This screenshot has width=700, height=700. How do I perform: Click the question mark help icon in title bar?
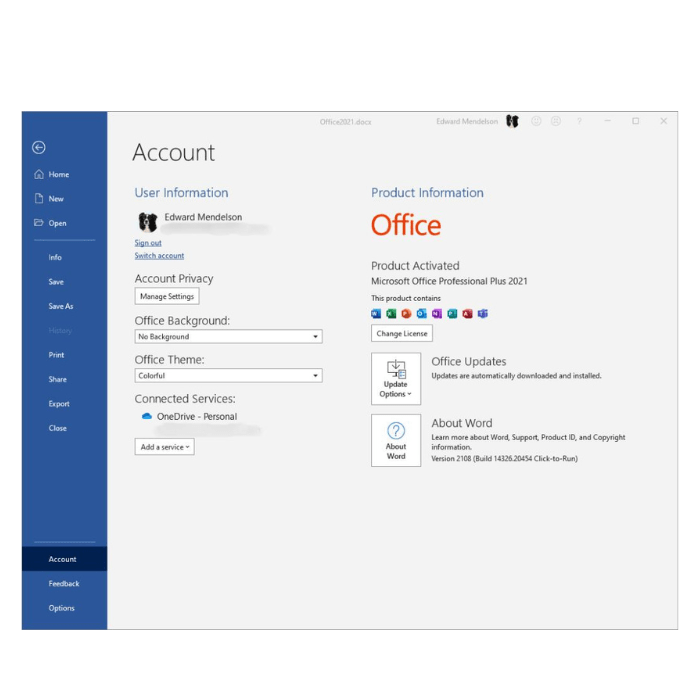point(579,121)
